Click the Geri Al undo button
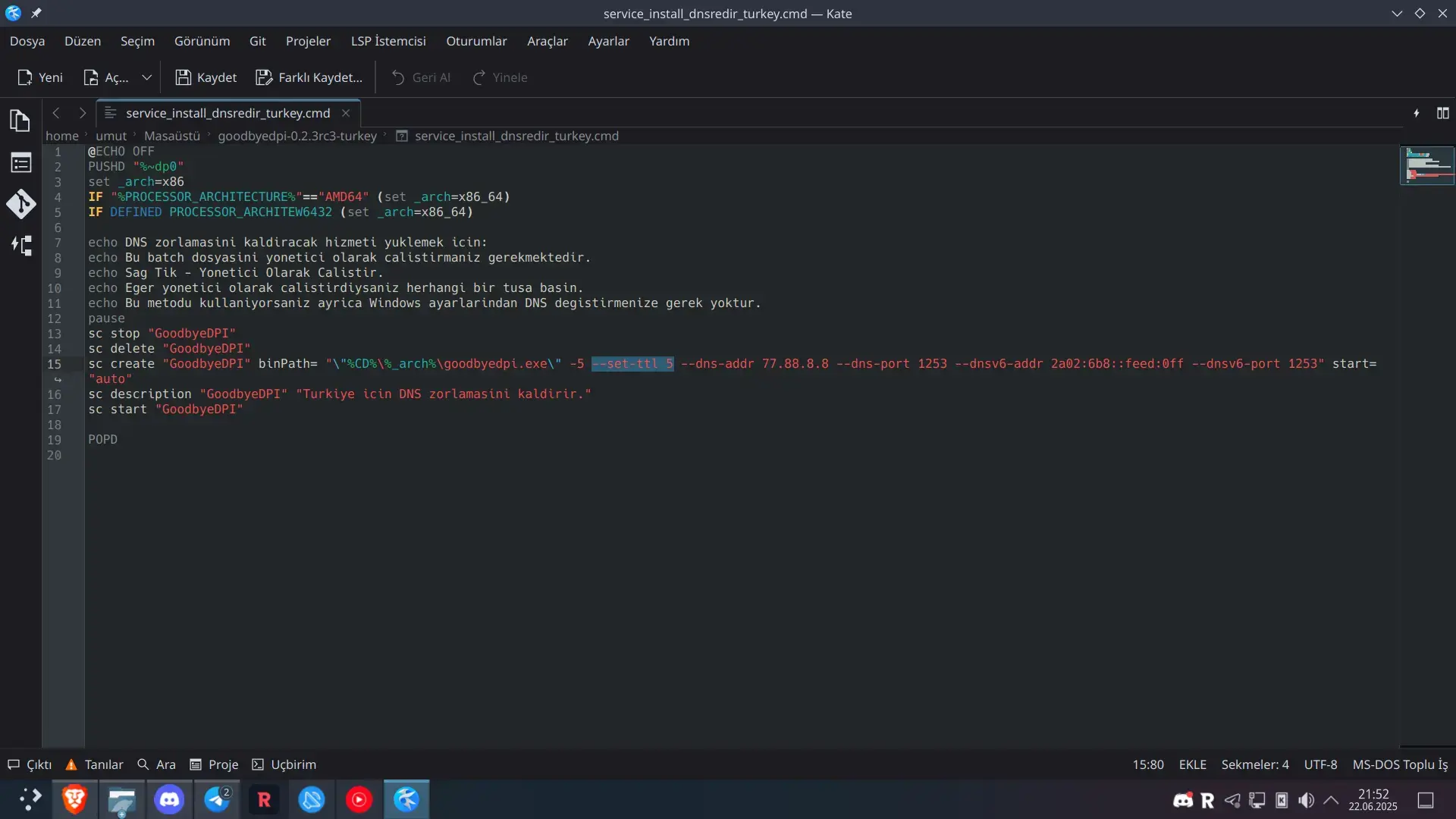This screenshot has width=1456, height=819. 421,77
